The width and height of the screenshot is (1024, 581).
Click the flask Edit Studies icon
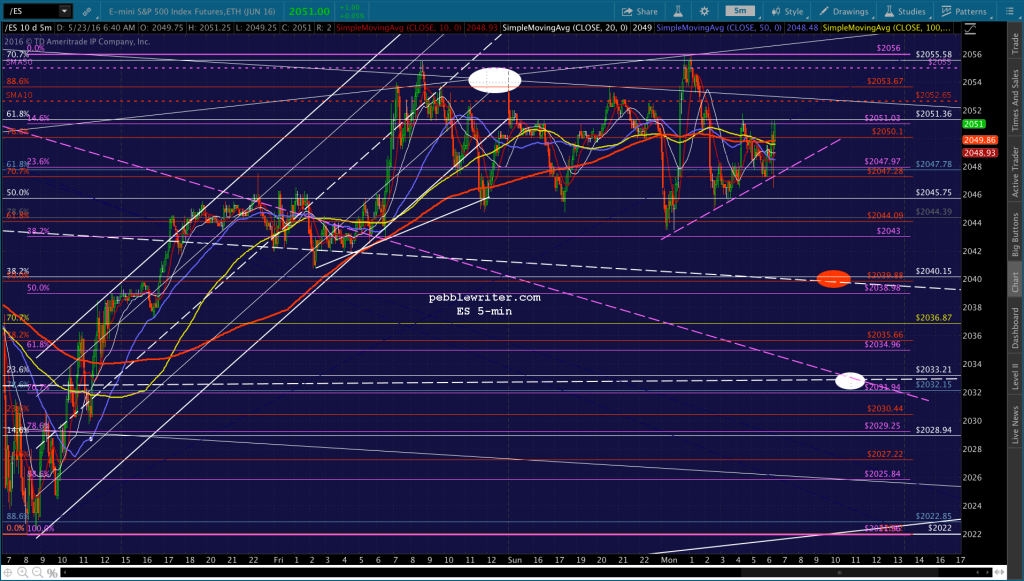(678, 11)
